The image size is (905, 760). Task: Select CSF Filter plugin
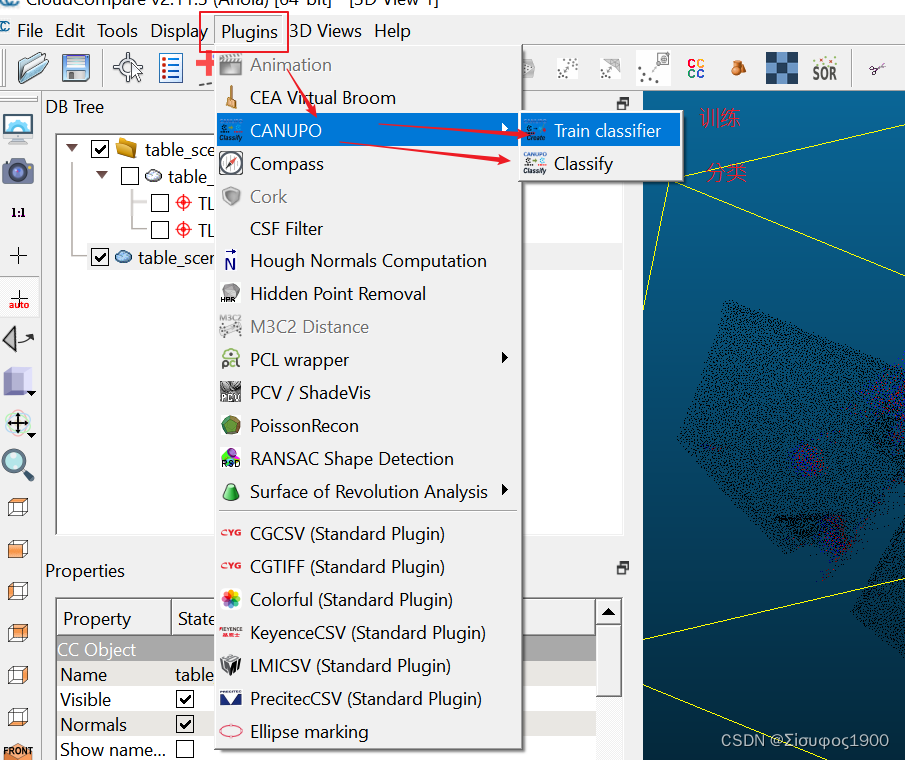[369, 229]
